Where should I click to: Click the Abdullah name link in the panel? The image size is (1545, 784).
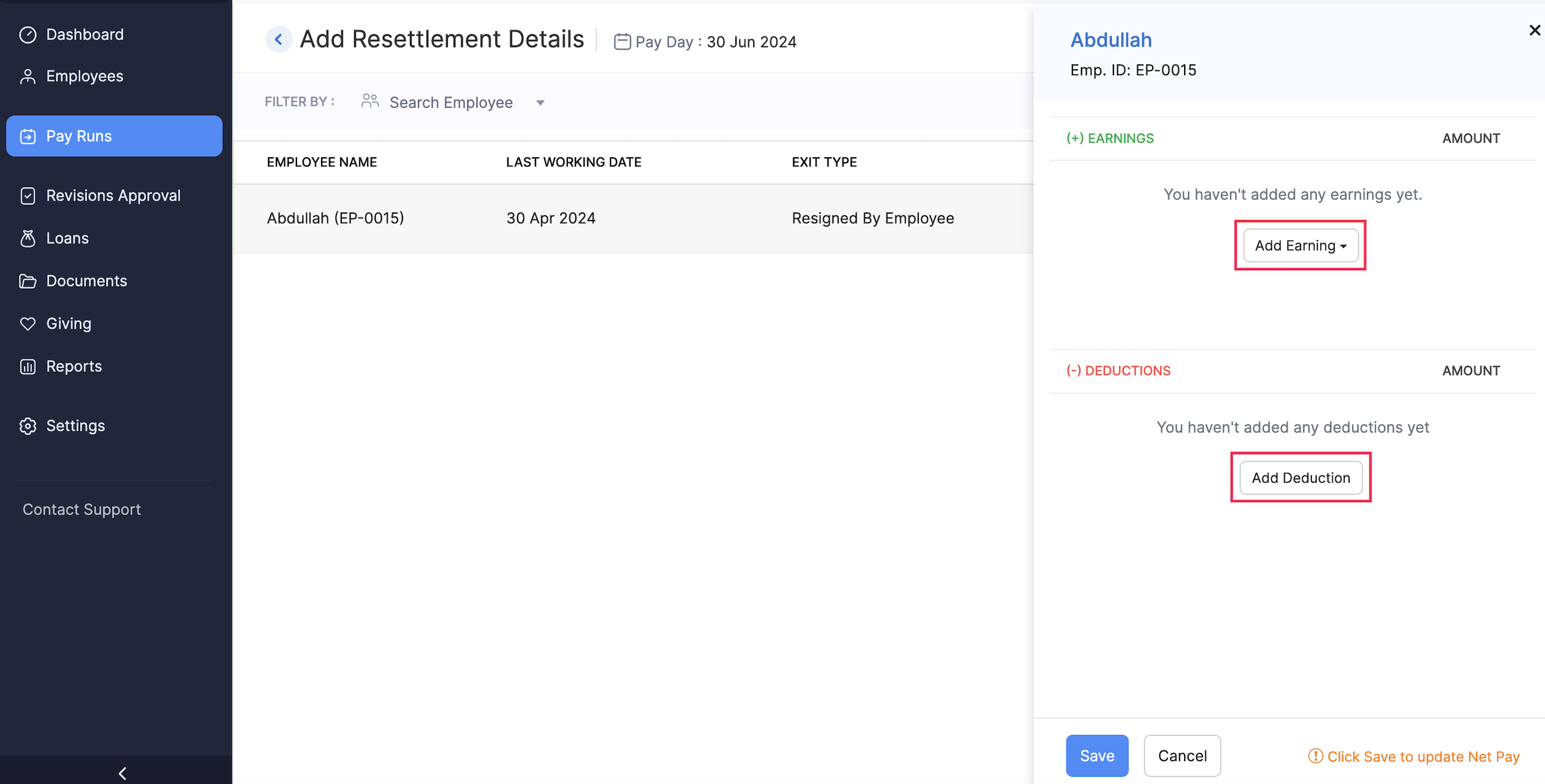click(1111, 39)
